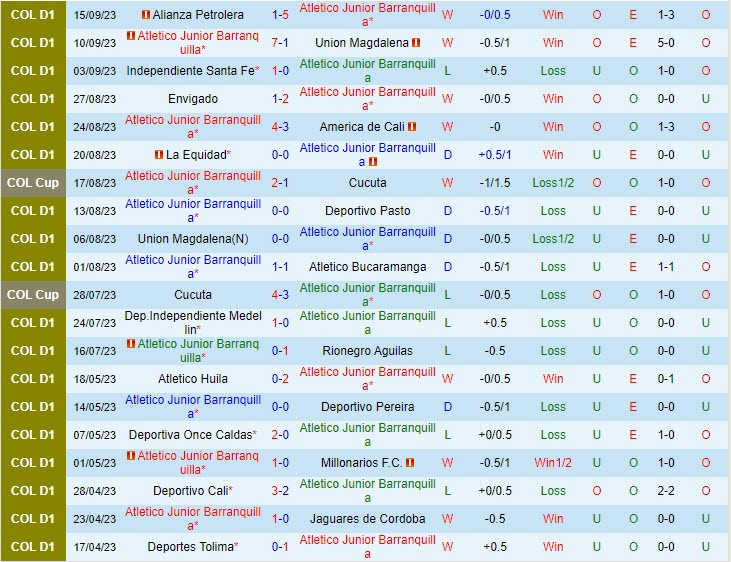Open the 7-1 score against Union Magdalena

tap(280, 43)
